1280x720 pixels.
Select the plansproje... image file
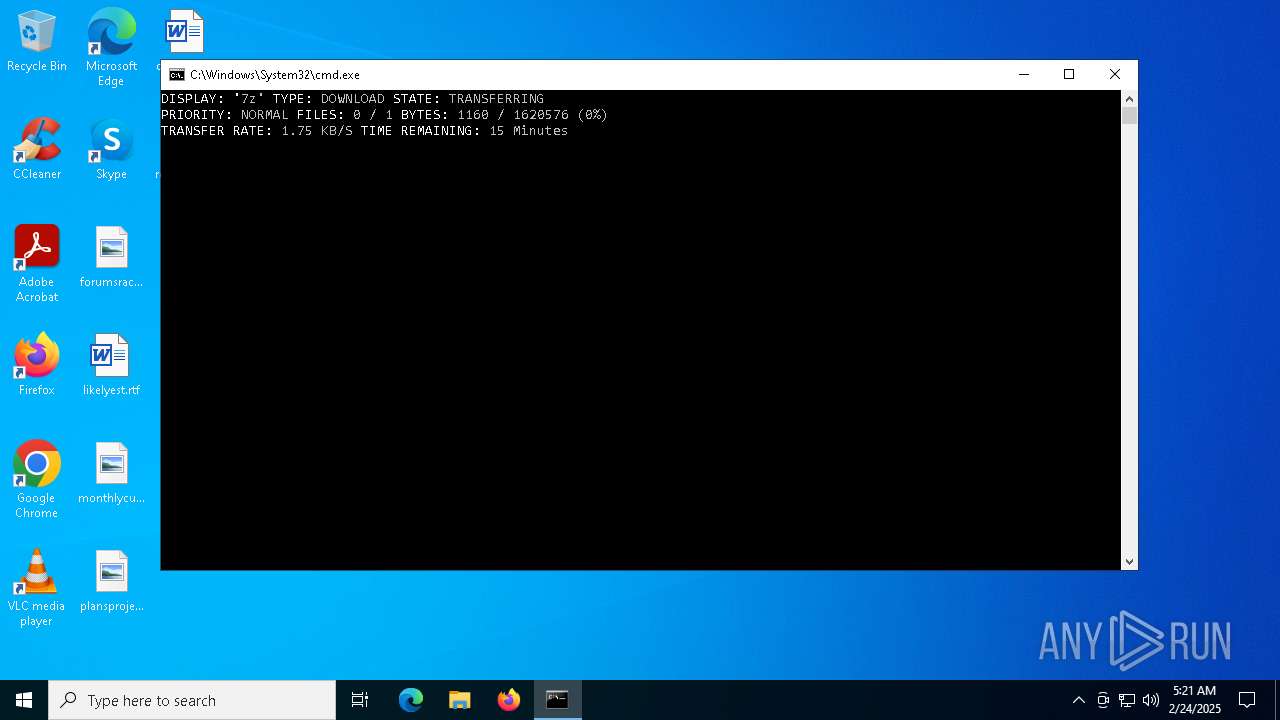(111, 582)
